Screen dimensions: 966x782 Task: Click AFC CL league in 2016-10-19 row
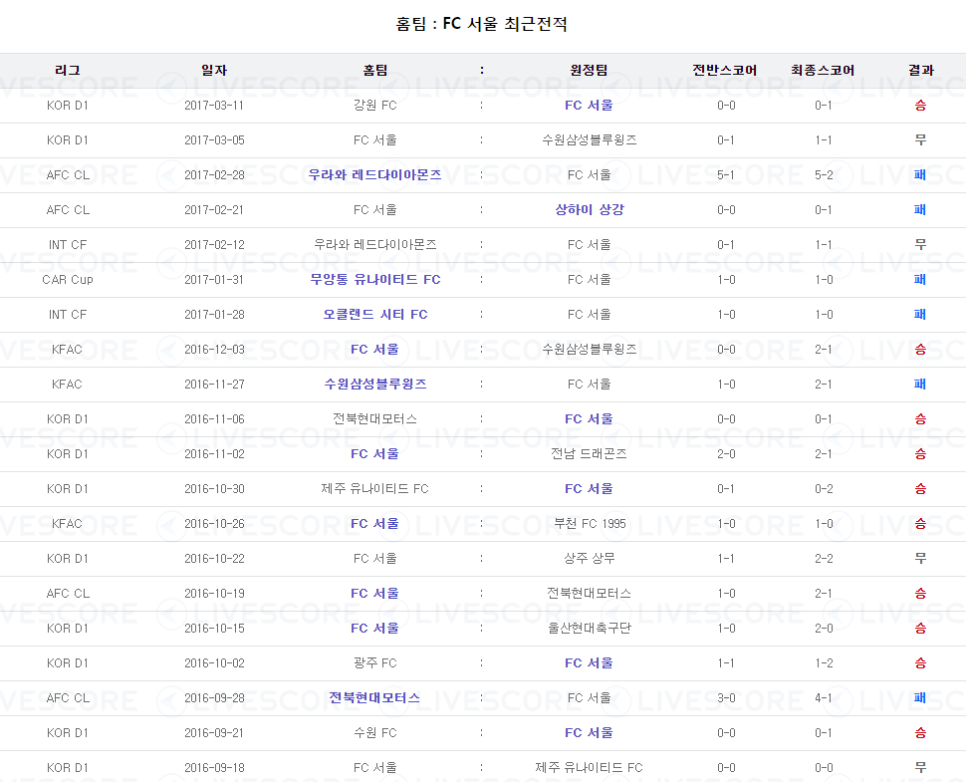[x=67, y=593]
